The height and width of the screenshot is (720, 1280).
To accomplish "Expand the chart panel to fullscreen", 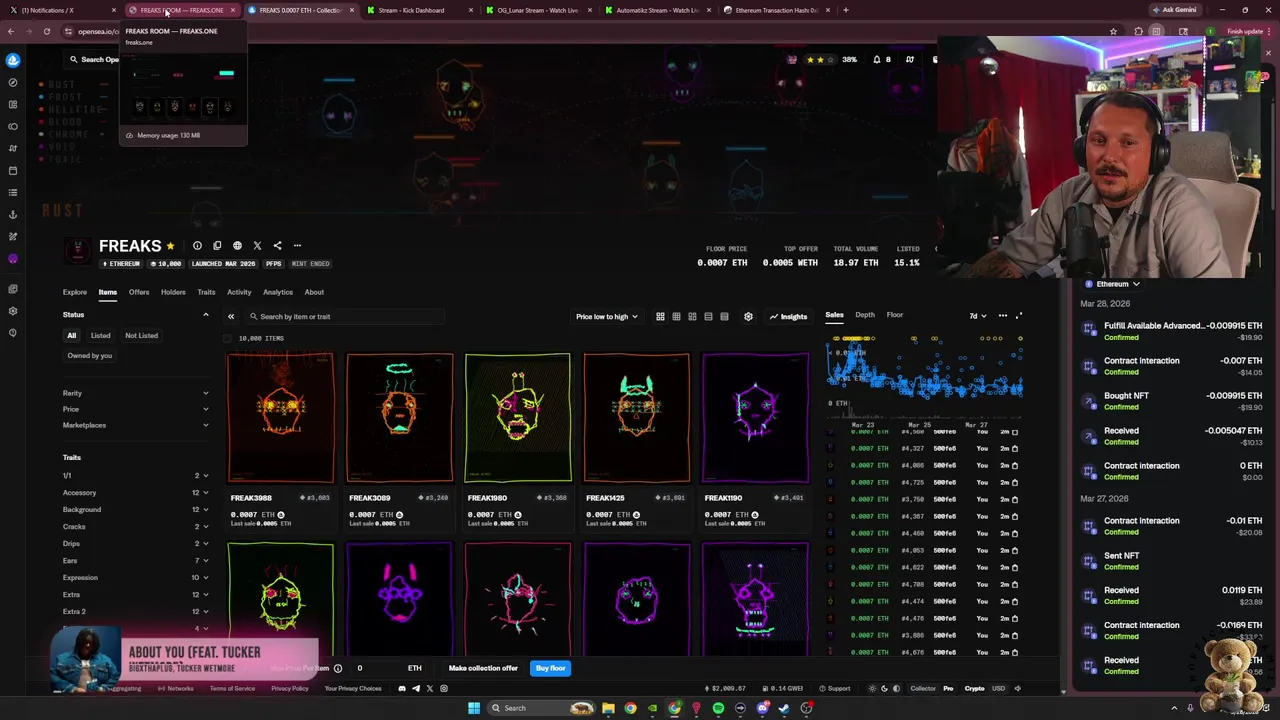I will pos(1019,316).
